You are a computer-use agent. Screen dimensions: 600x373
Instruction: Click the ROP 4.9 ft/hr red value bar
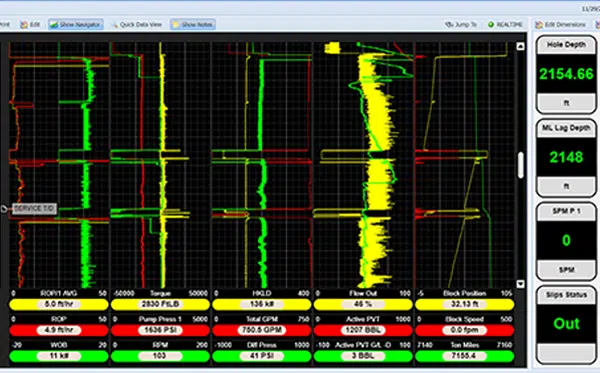(x=59, y=330)
